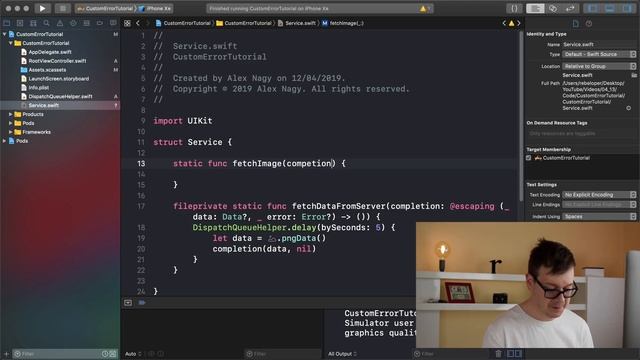
Task: Uncheck CustomErrorTutorial target membership
Action: 529,158
